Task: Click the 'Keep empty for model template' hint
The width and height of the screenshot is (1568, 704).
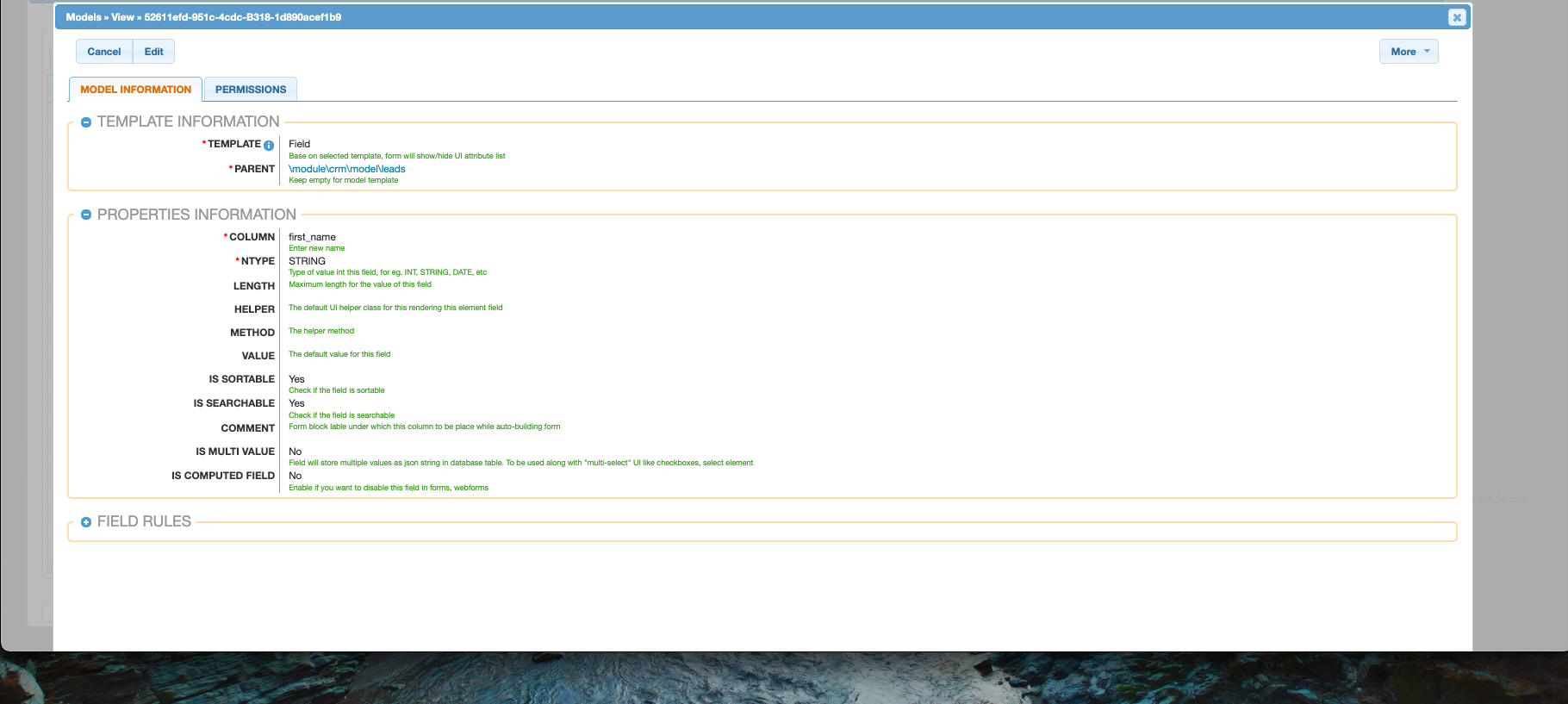Action: tap(343, 180)
